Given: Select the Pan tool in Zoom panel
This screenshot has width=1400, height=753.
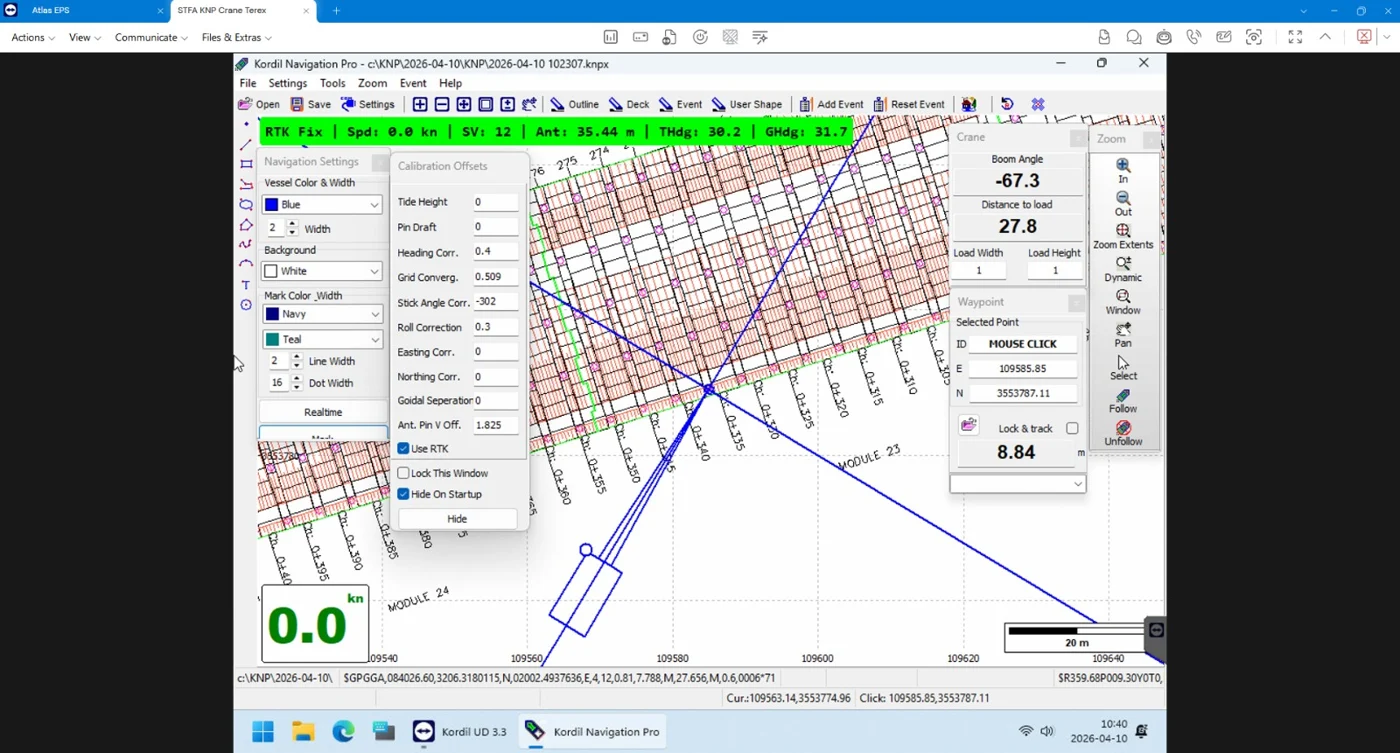Looking at the screenshot, I should tap(1123, 329).
